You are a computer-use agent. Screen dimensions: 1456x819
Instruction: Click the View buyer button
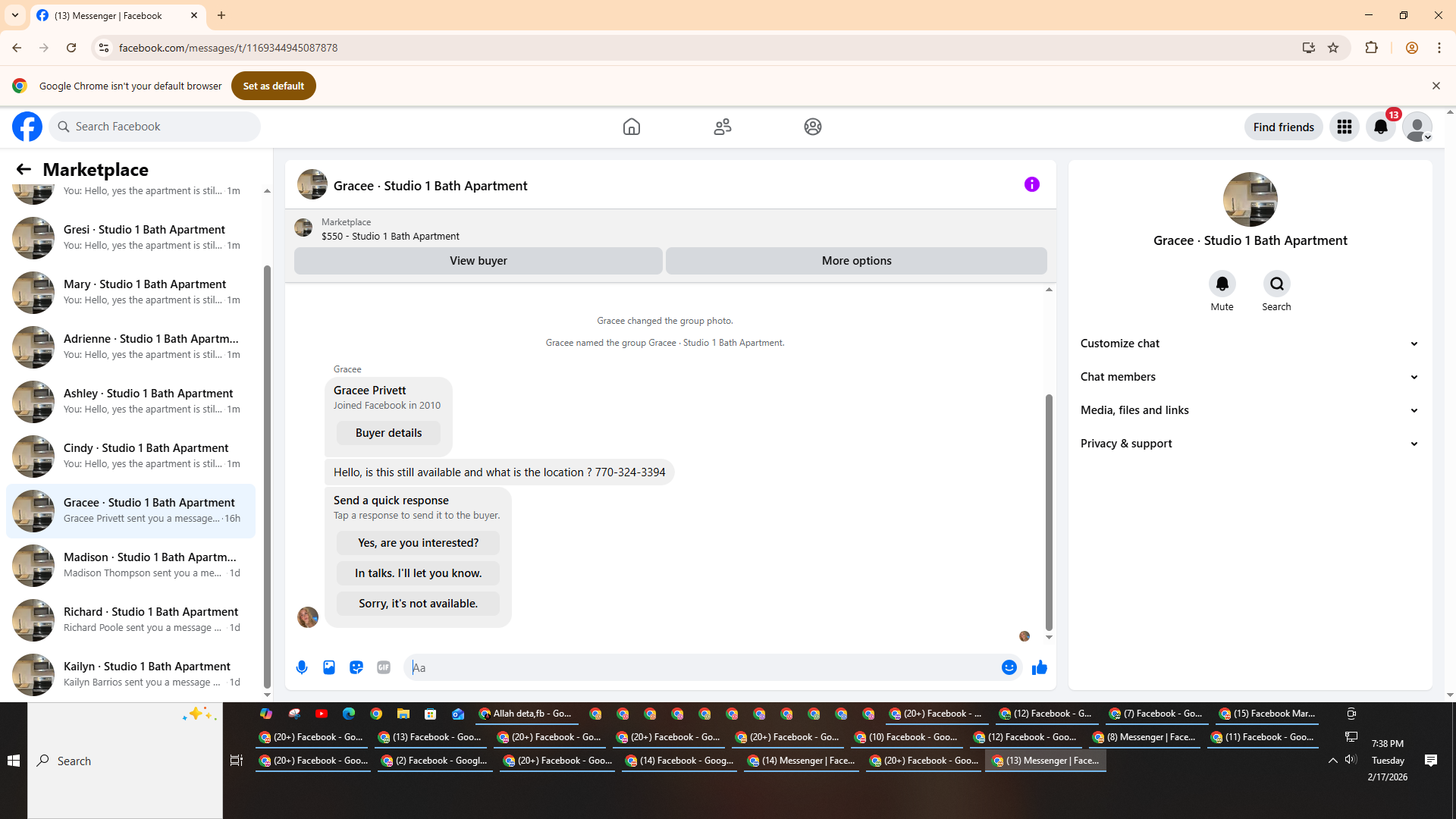(478, 261)
